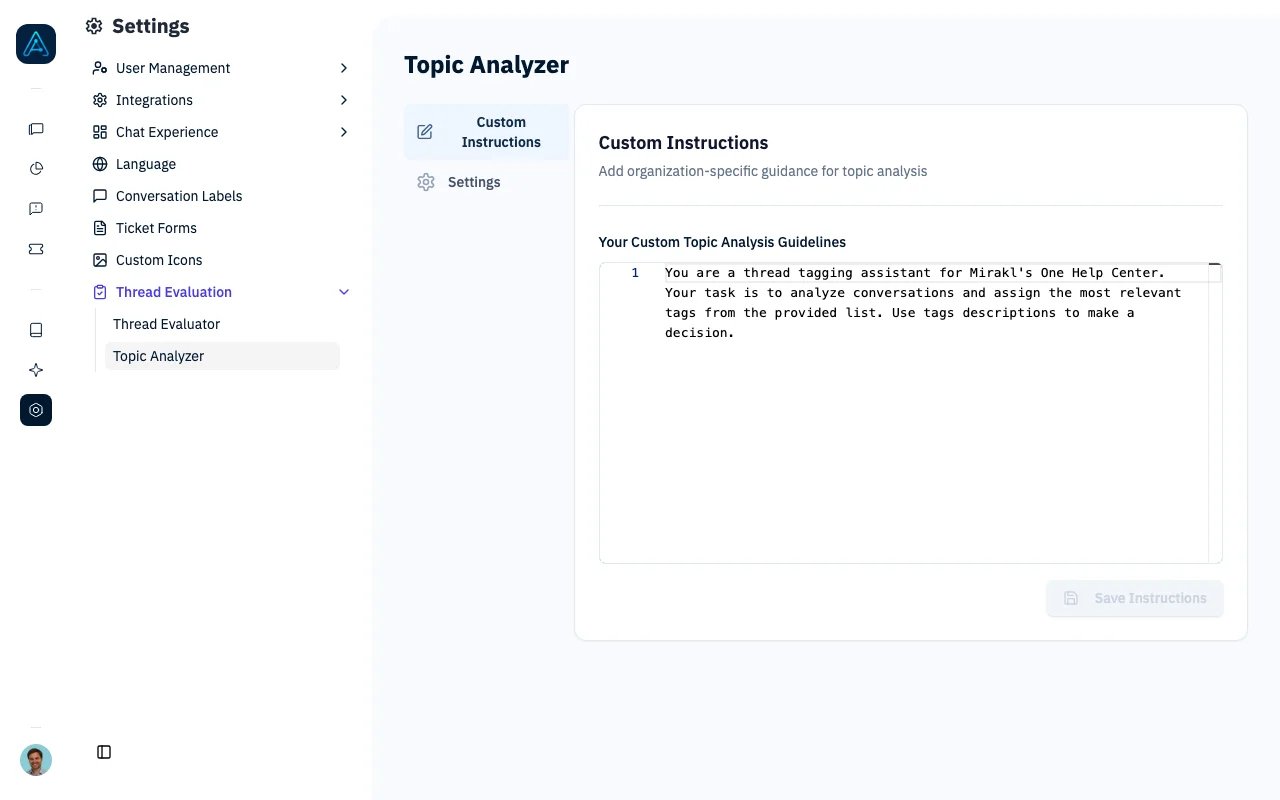
Task: Click the pencil icon on Custom Instructions tab
Action: (425, 132)
